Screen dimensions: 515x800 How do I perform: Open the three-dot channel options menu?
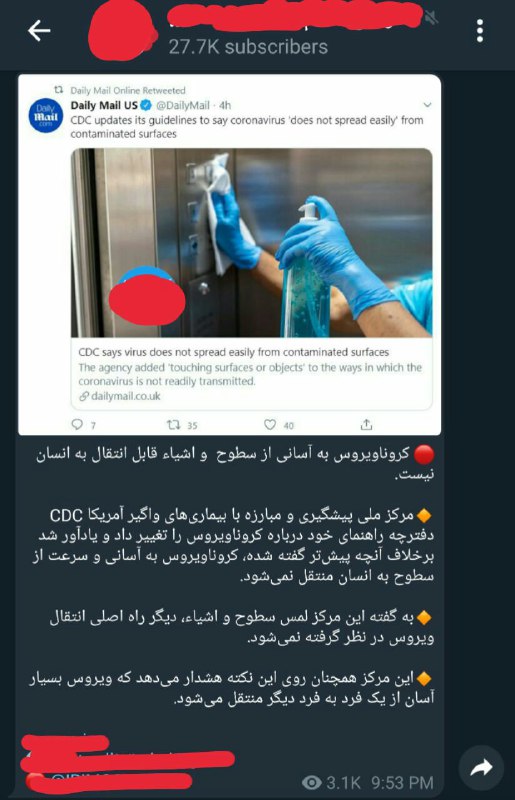479,31
